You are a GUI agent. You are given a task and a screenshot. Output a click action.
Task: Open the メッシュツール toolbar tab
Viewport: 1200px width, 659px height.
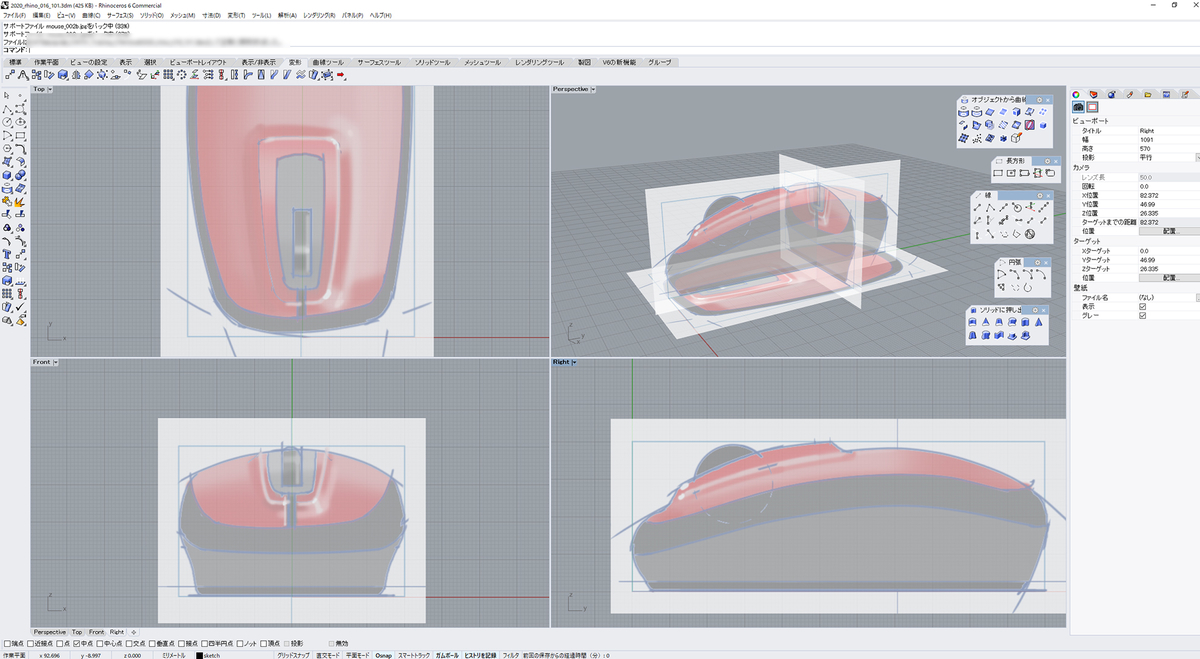point(482,62)
